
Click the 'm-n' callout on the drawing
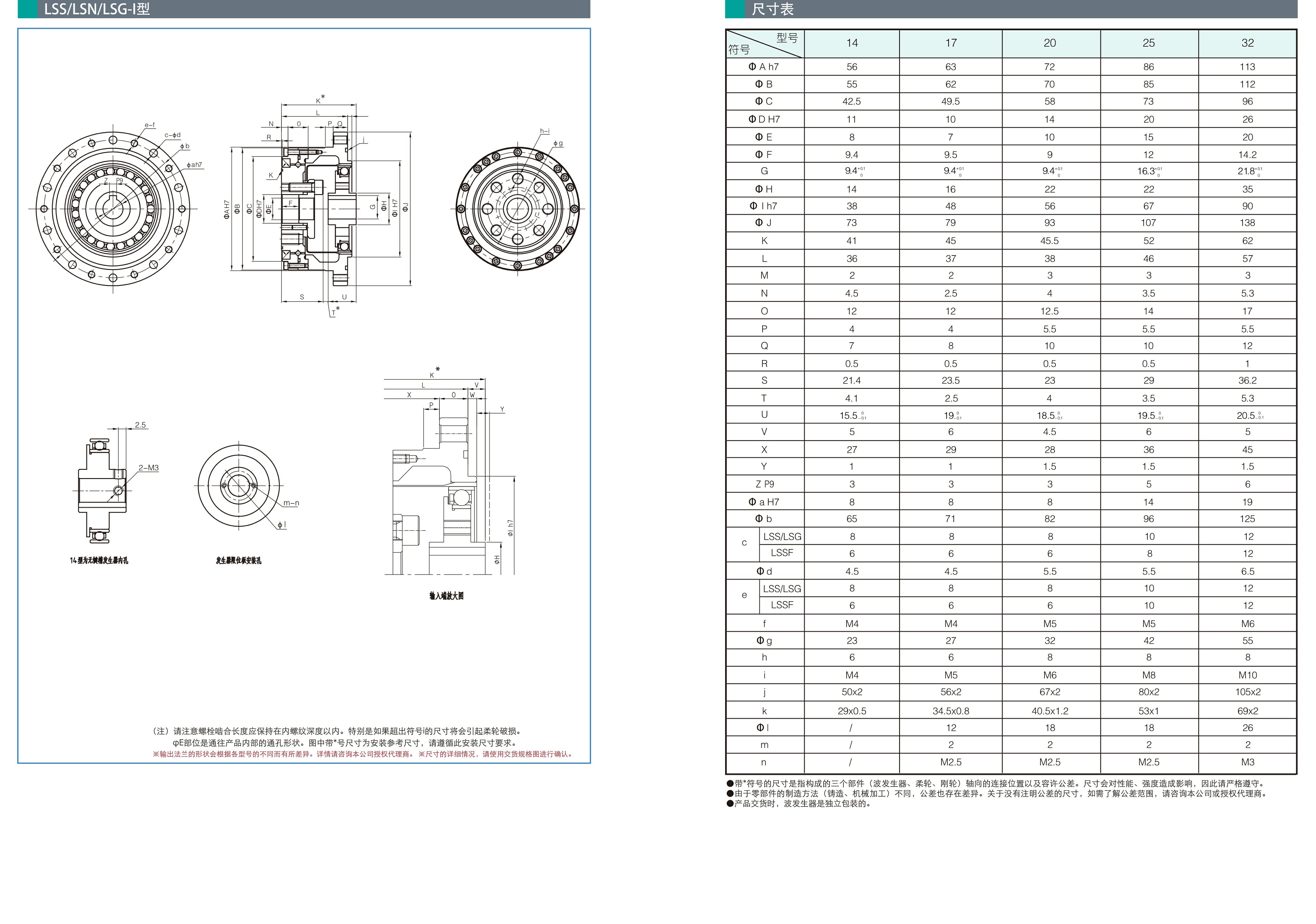tap(291, 503)
